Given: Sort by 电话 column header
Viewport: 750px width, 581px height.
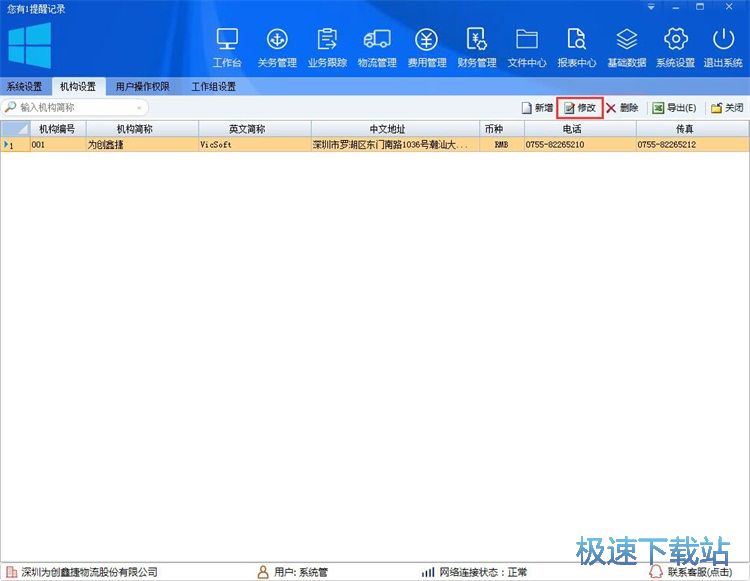Looking at the screenshot, I should click(x=580, y=129).
